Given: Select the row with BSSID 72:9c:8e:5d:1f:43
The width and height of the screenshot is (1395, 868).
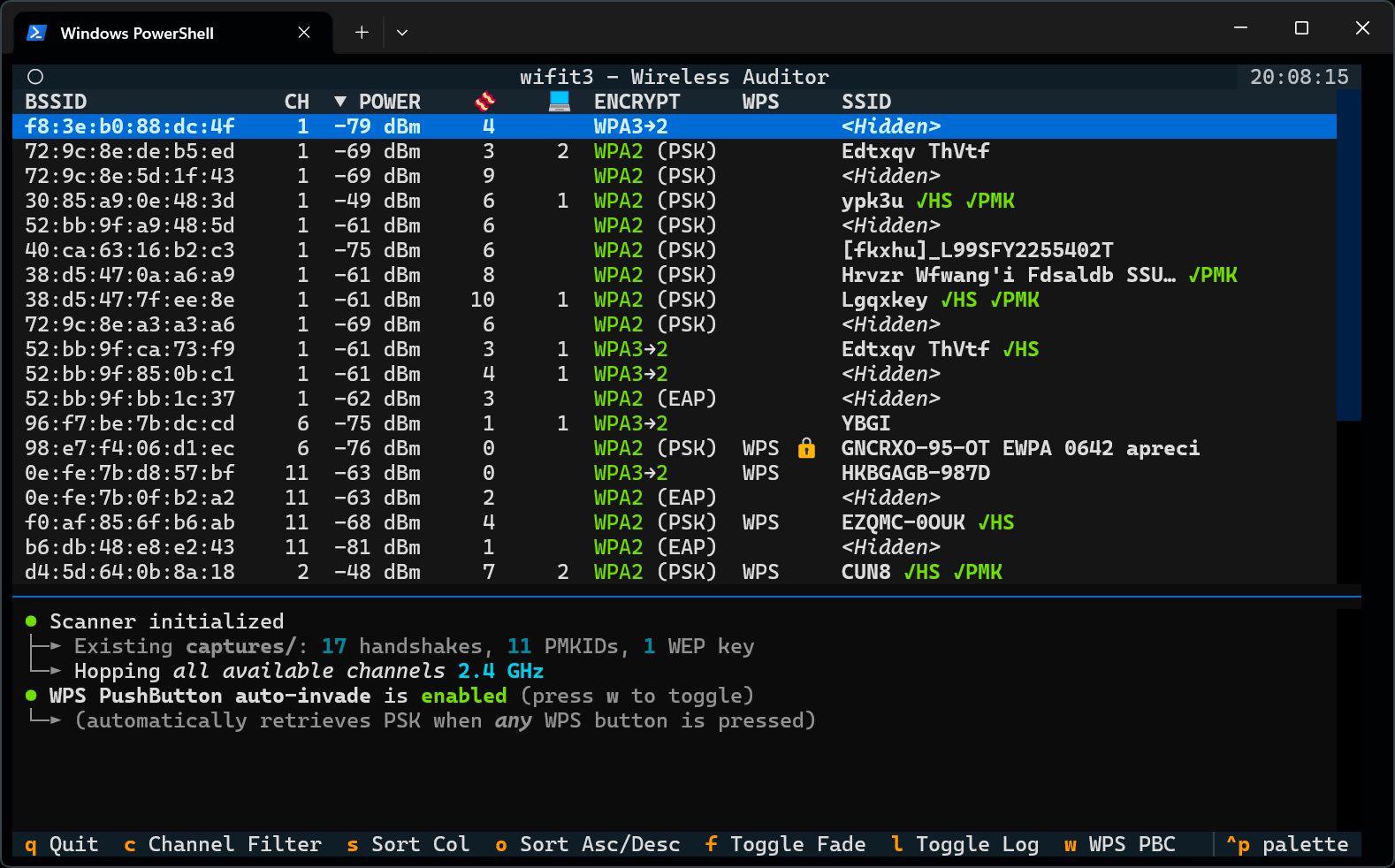Looking at the screenshot, I should click(x=675, y=176).
